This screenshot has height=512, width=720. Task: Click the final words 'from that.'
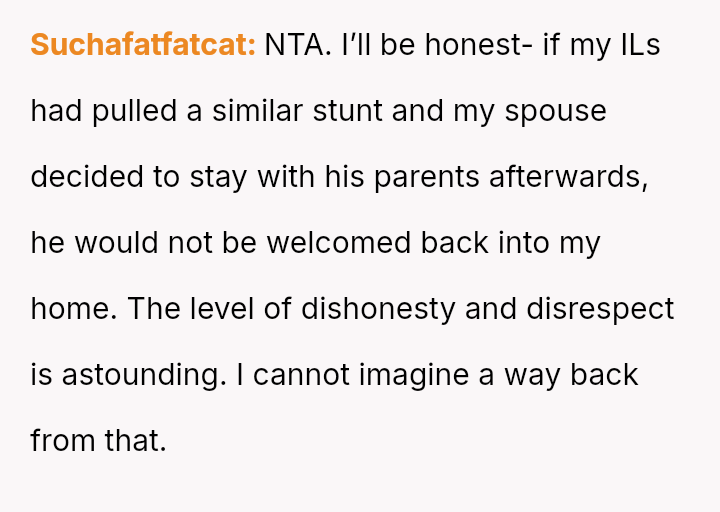point(98,440)
